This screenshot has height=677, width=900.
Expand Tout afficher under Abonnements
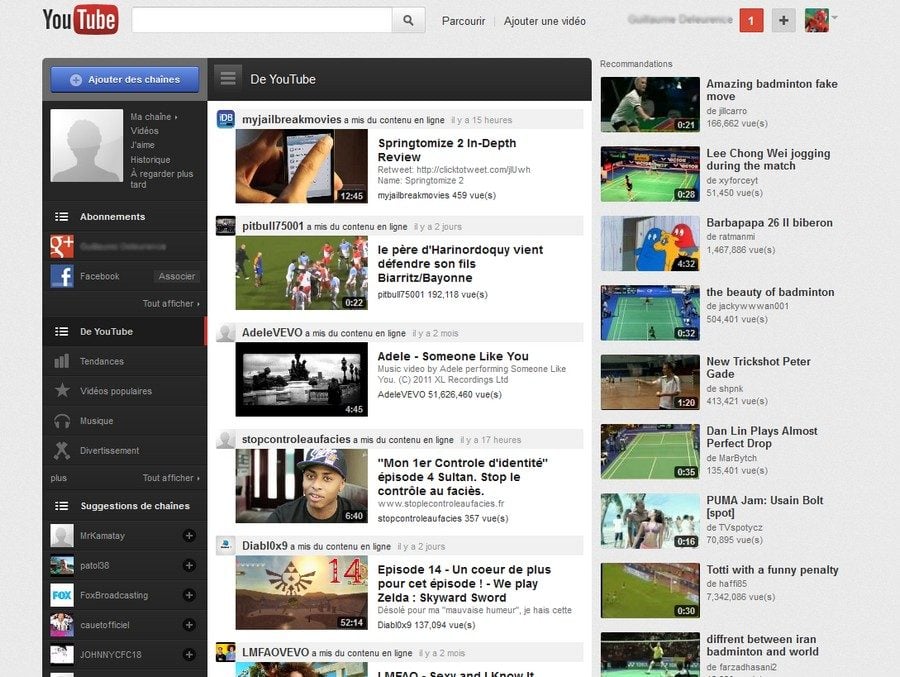coord(170,304)
